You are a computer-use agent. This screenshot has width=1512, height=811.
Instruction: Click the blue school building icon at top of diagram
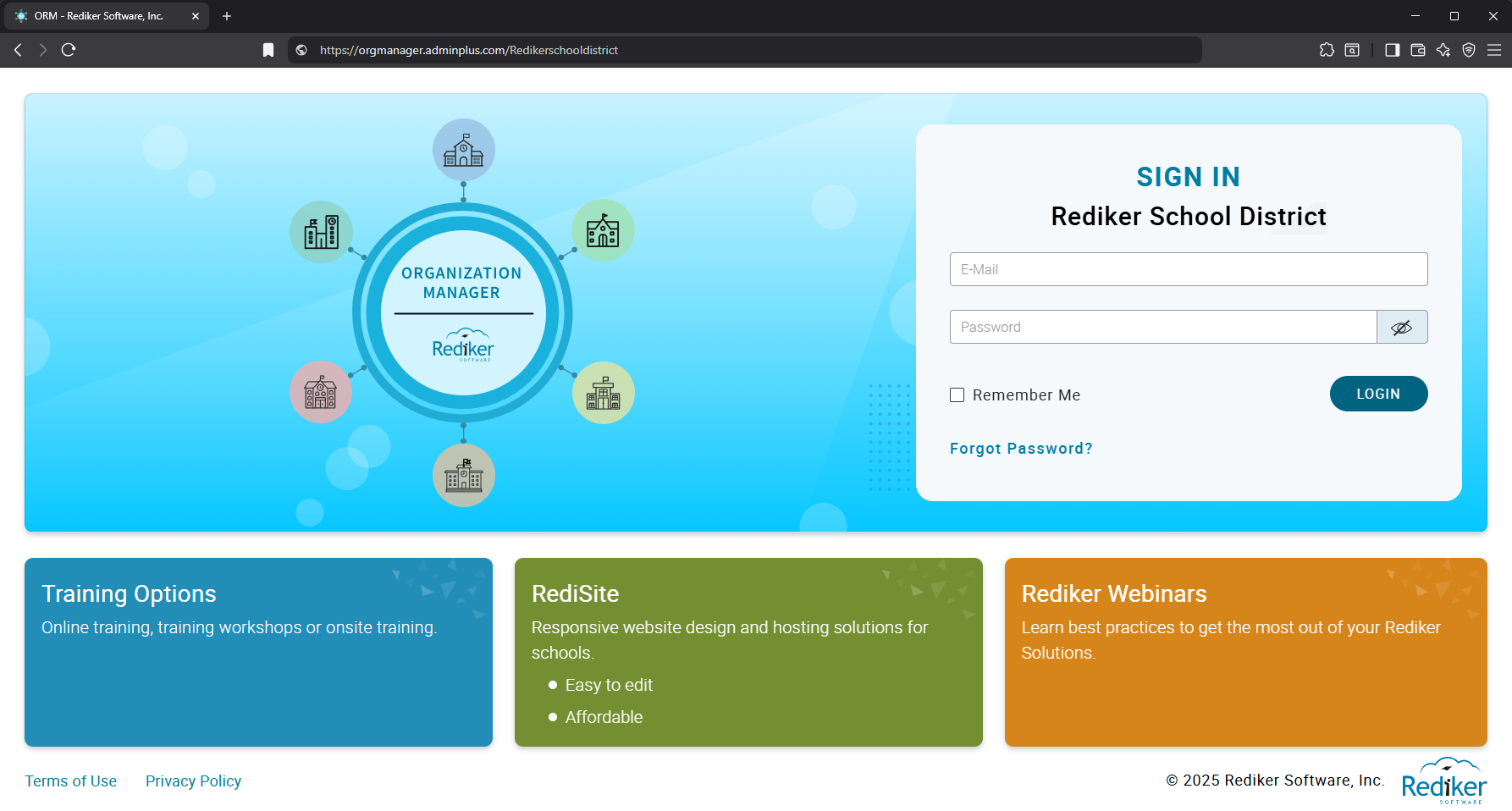click(464, 150)
